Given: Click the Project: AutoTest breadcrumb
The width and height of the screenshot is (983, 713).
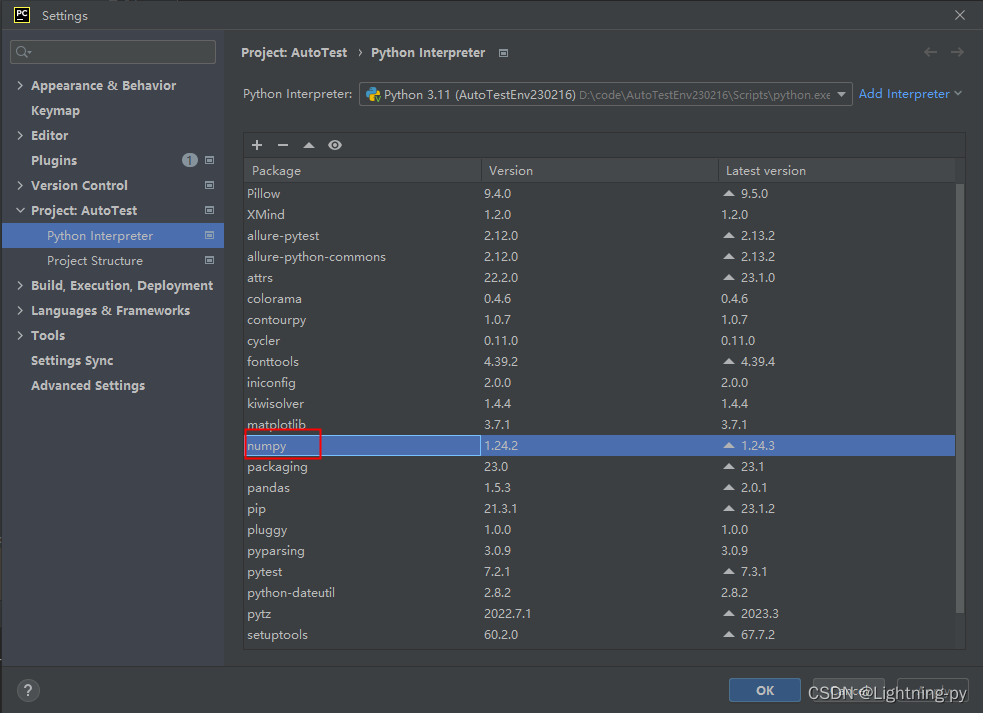Looking at the screenshot, I should (x=294, y=53).
